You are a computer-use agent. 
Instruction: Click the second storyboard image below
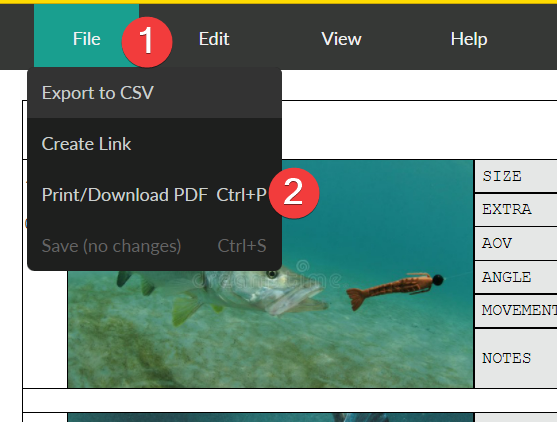(270, 417)
